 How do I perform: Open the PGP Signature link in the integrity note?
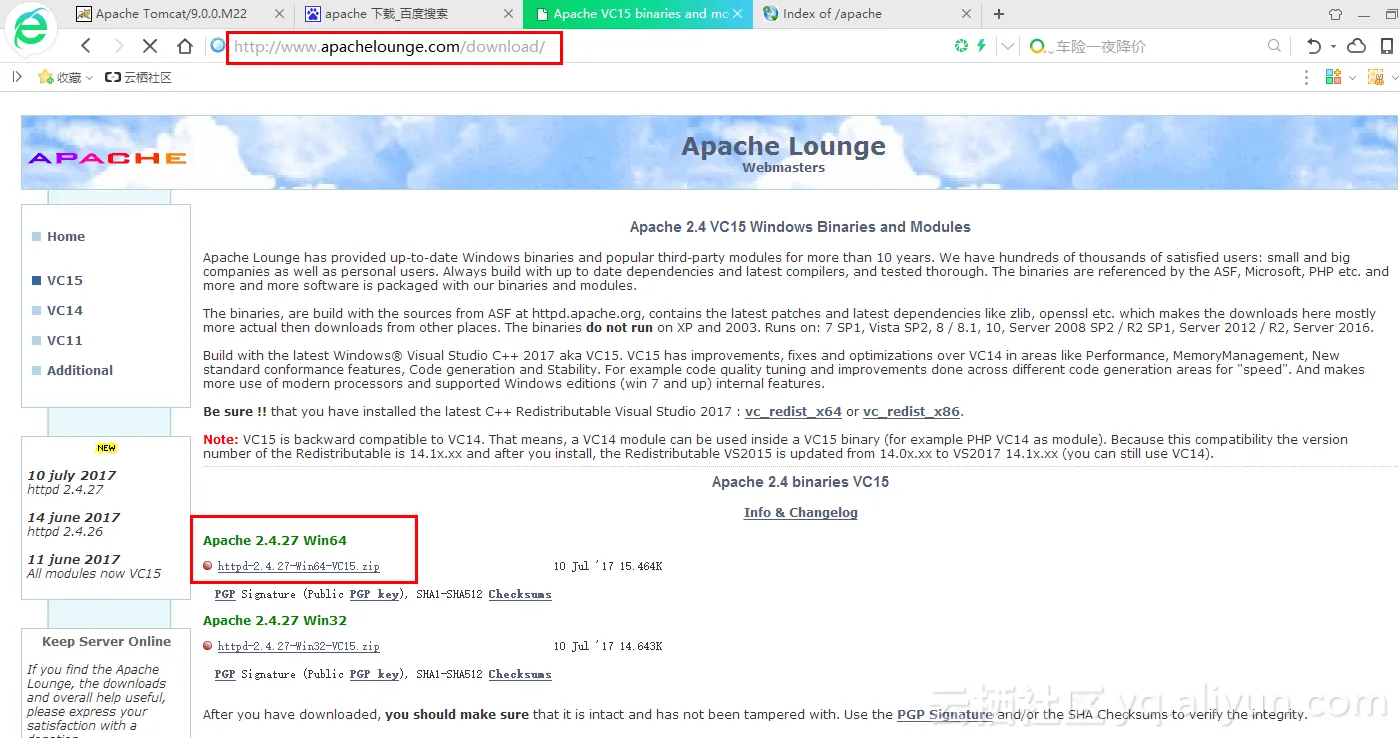click(x=945, y=715)
